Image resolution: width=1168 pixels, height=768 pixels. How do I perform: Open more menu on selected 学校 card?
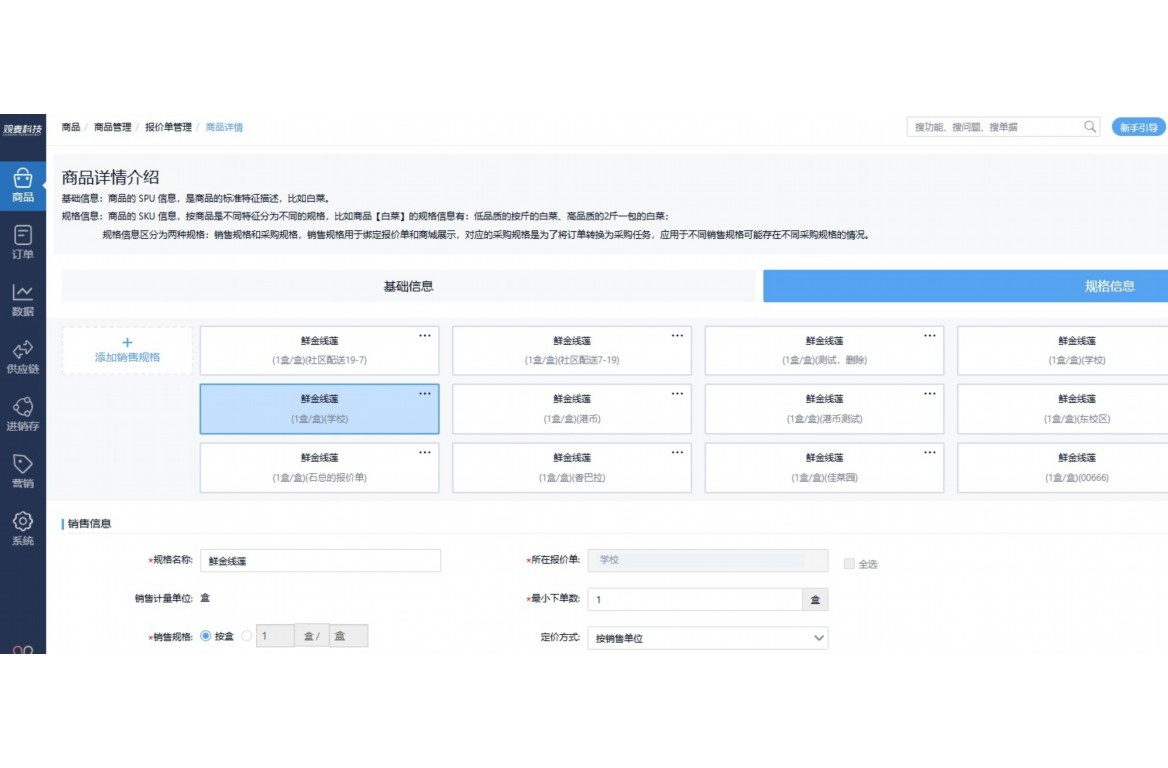coord(425,394)
